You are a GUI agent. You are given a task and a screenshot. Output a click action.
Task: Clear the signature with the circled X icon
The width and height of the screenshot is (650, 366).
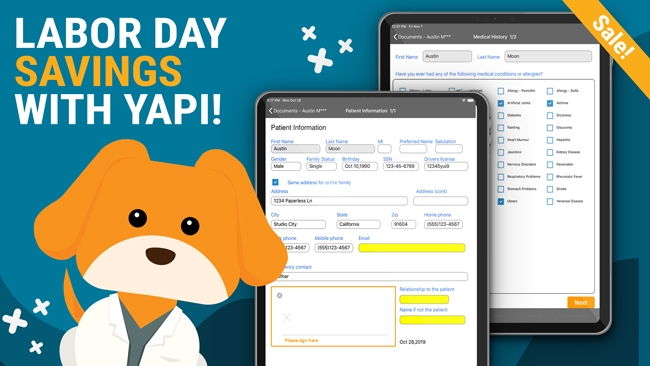pyautogui.click(x=279, y=296)
